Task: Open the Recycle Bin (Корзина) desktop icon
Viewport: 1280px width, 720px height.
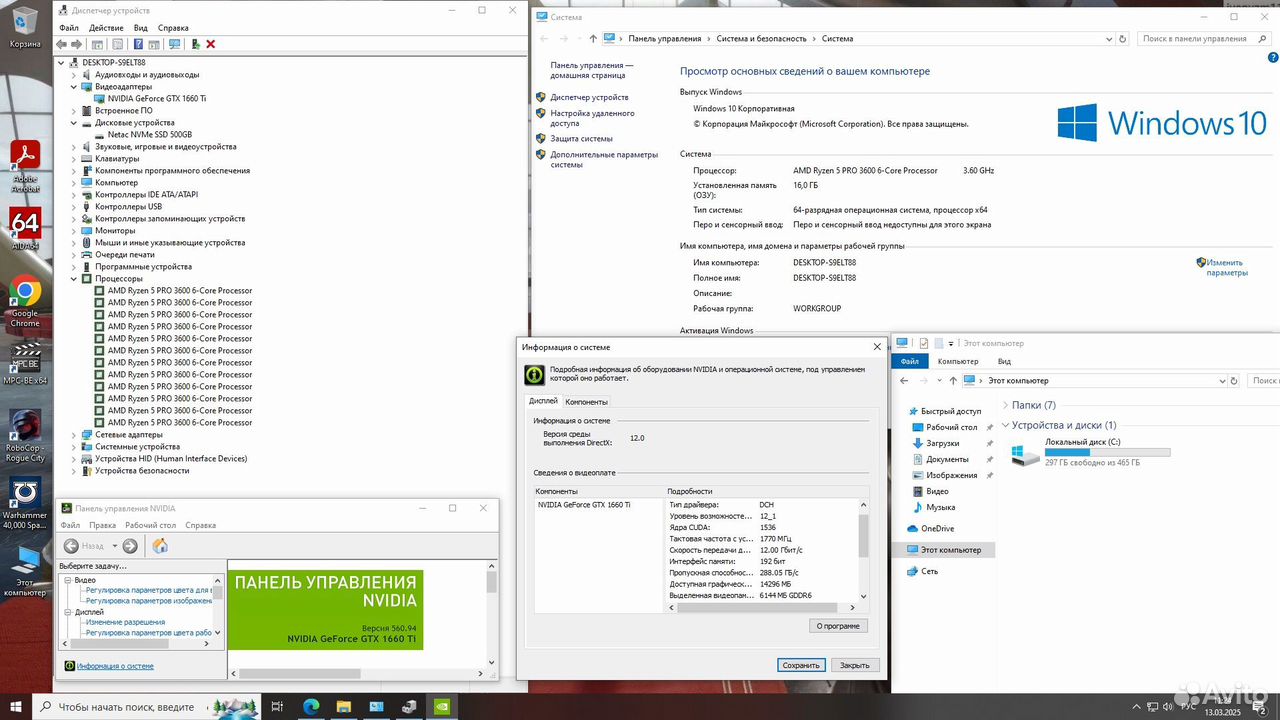Action: click(x=25, y=27)
